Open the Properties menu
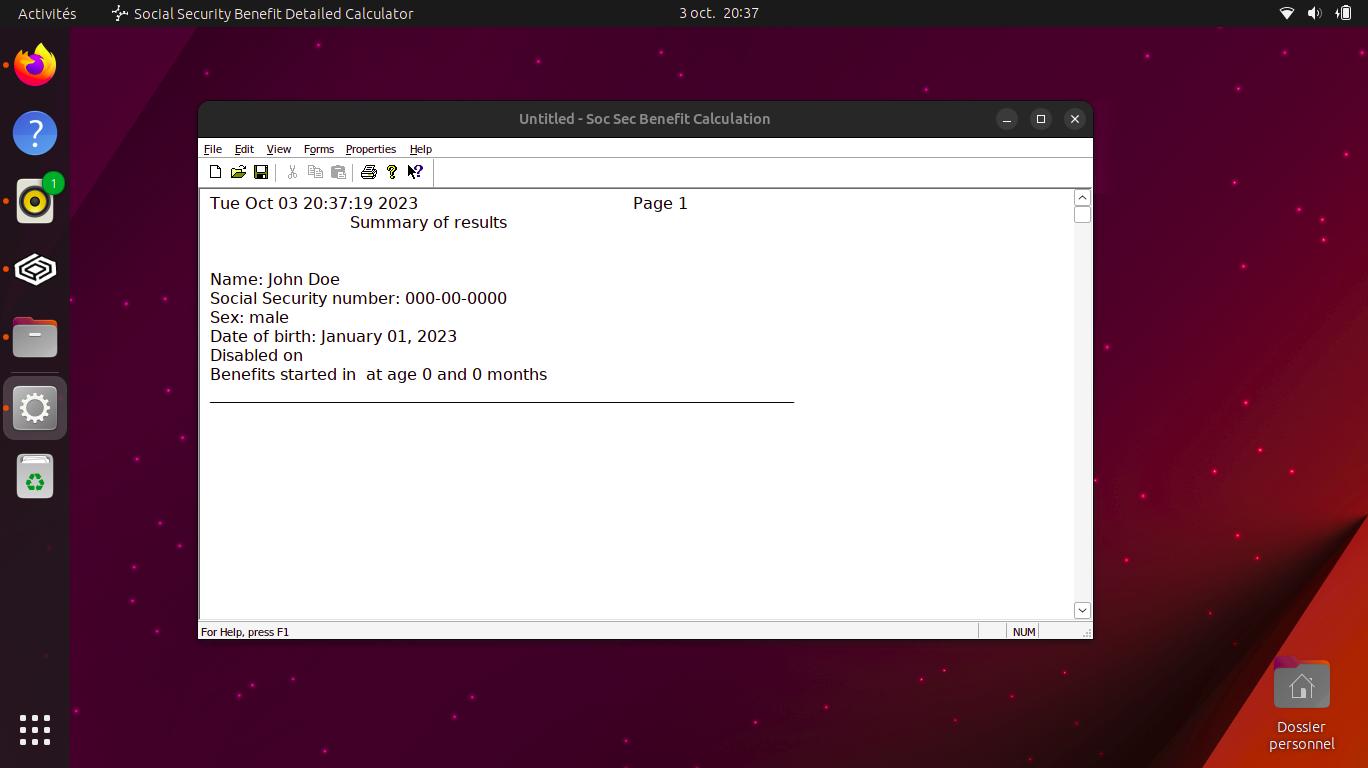1368x768 pixels. tap(370, 149)
